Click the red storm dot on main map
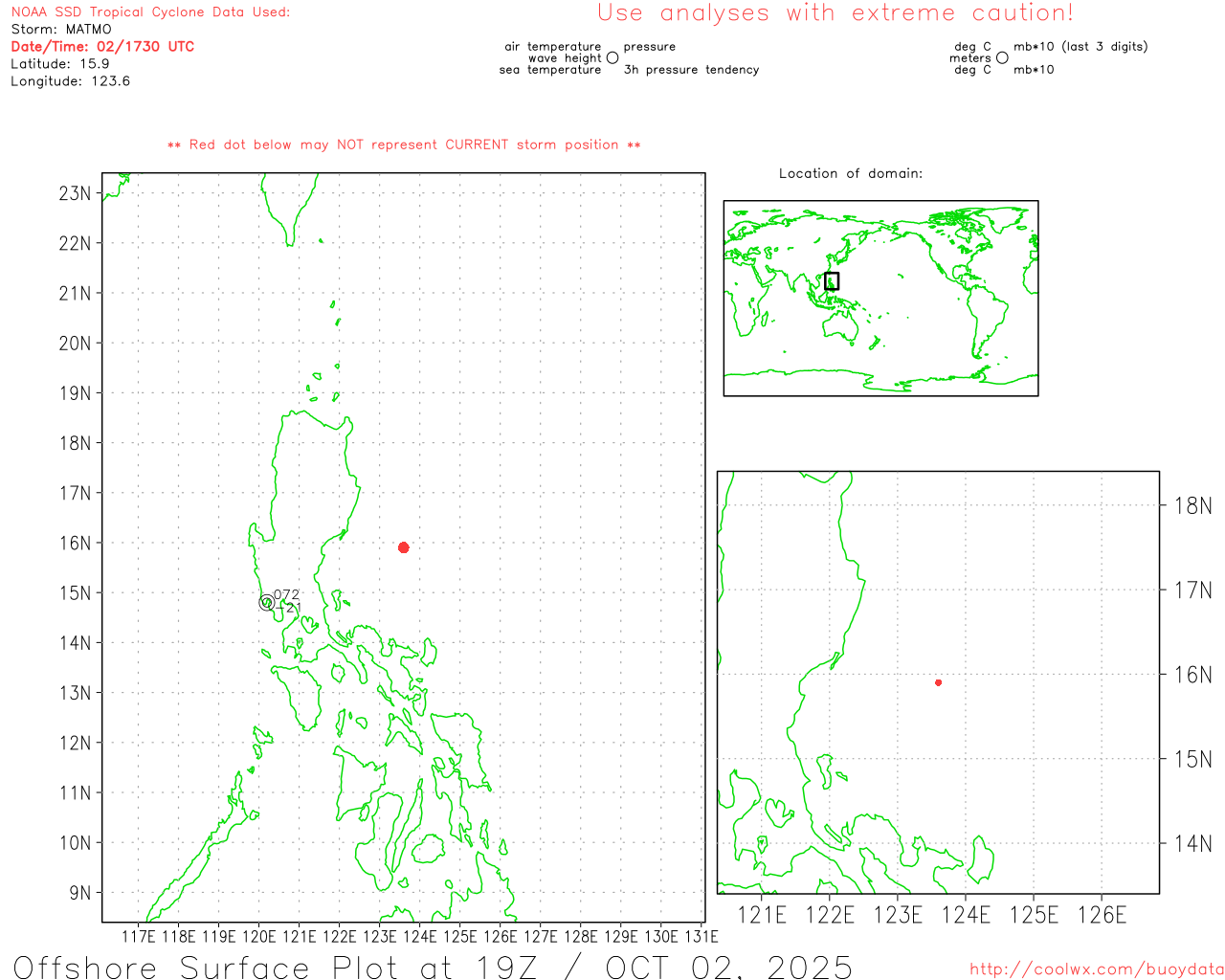The image size is (1225, 980). pyautogui.click(x=404, y=547)
